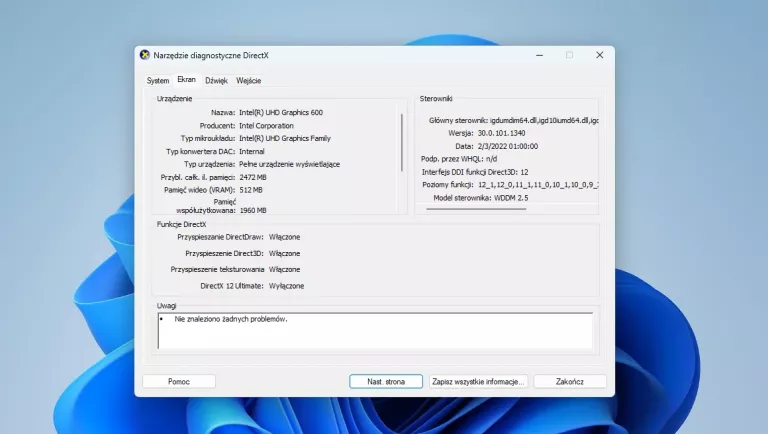Click Przyspieszenie teksturowania Włączone value
The height and width of the screenshot is (434, 768).
coord(284,270)
